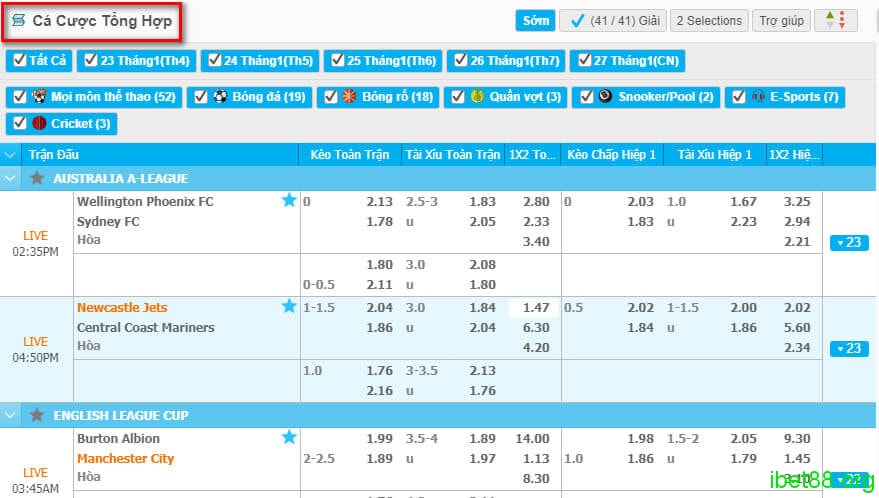This screenshot has height=498, width=879.
Task: Click the all sports icon in Mọi môn thể thao
Action: click(39, 96)
